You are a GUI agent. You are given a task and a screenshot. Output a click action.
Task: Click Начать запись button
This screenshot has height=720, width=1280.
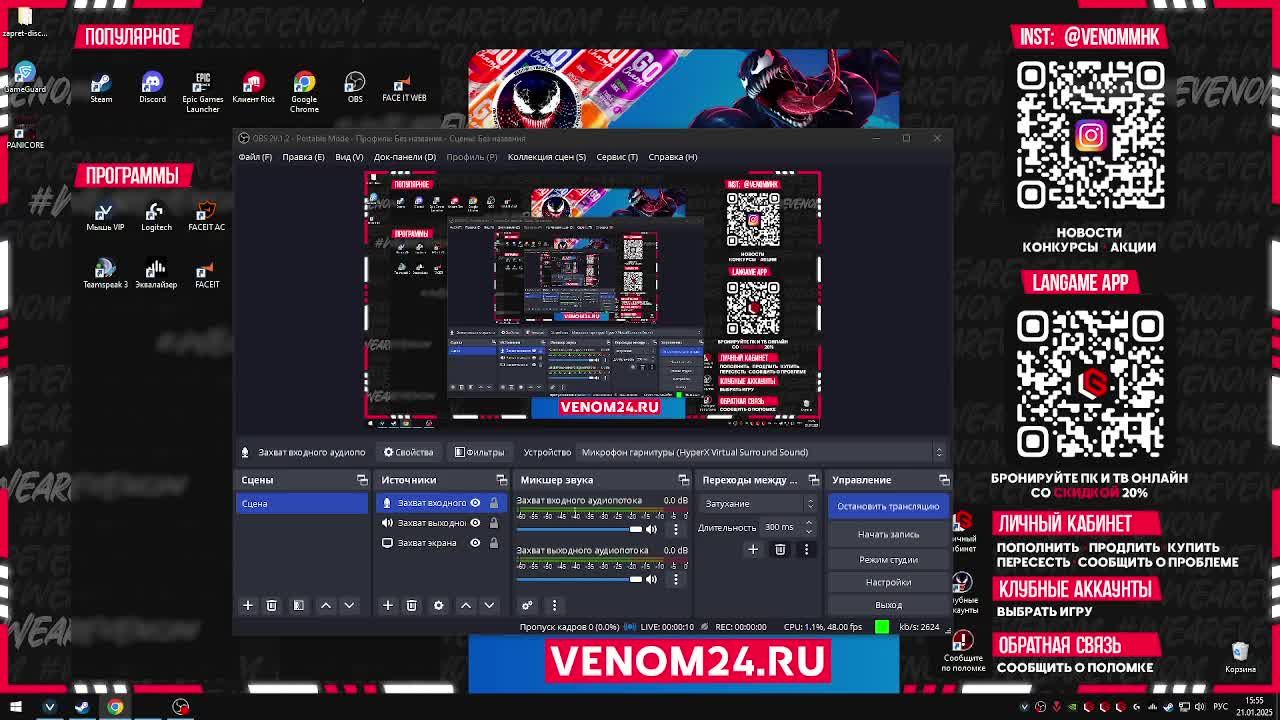(x=888, y=534)
